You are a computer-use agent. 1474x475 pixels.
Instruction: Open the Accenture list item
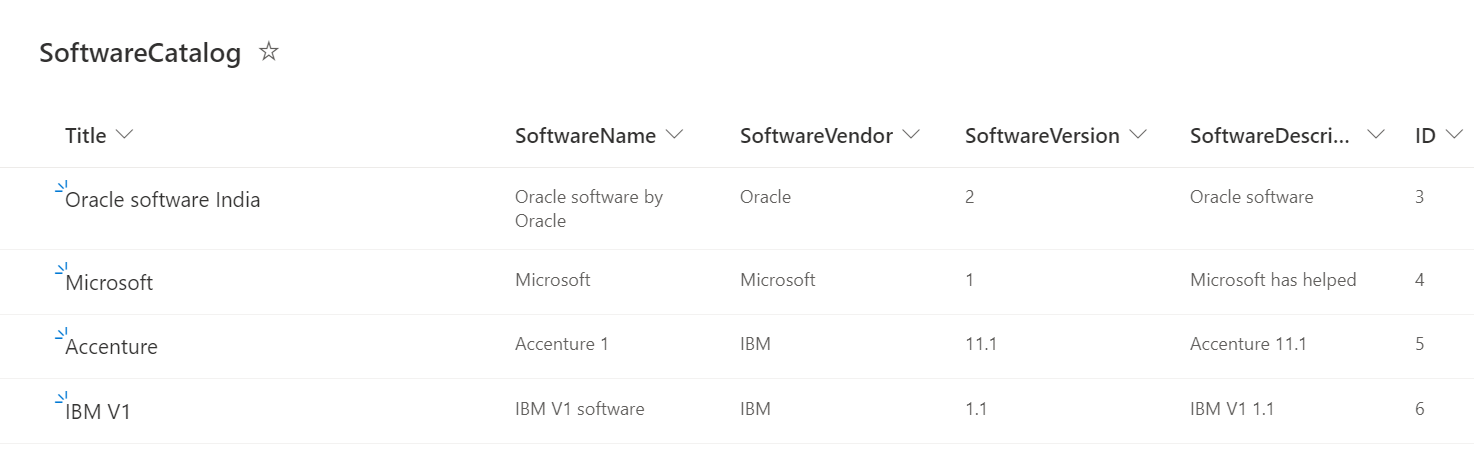pos(111,347)
